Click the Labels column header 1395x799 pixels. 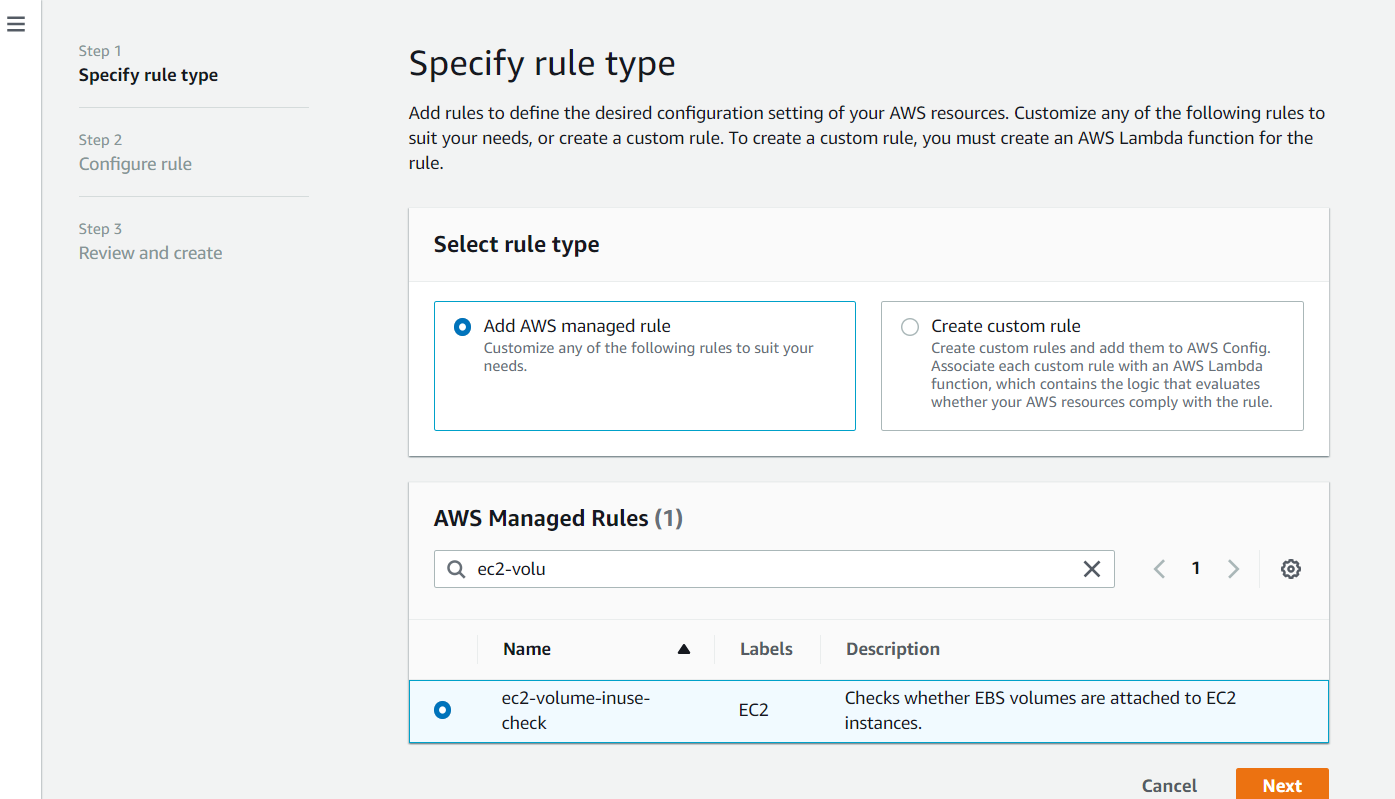pos(766,649)
